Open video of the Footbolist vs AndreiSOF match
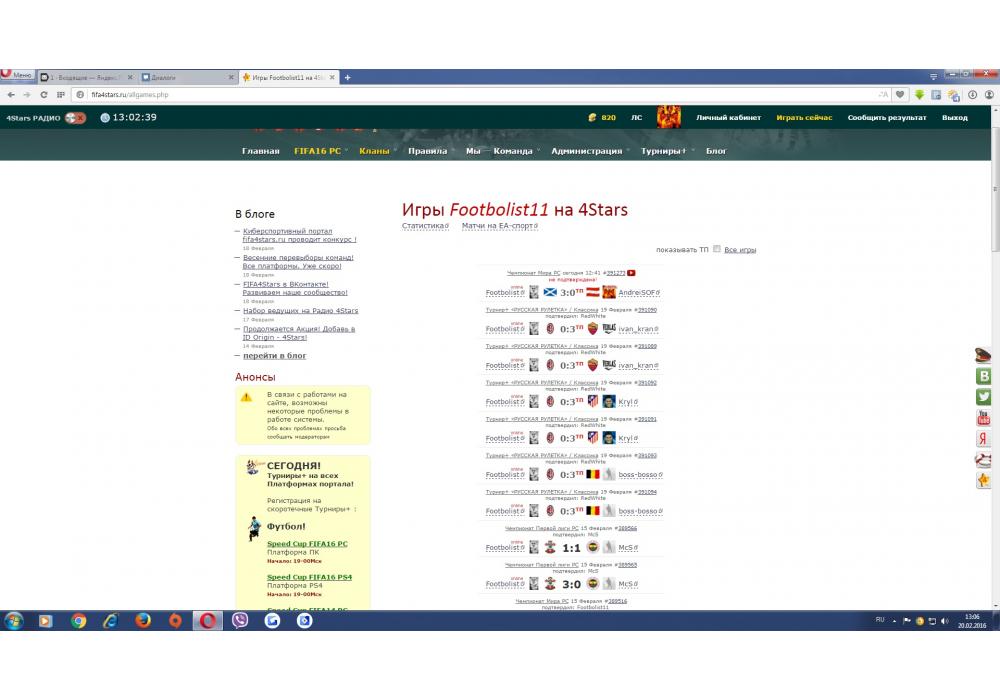The width and height of the screenshot is (1000, 700). [632, 273]
